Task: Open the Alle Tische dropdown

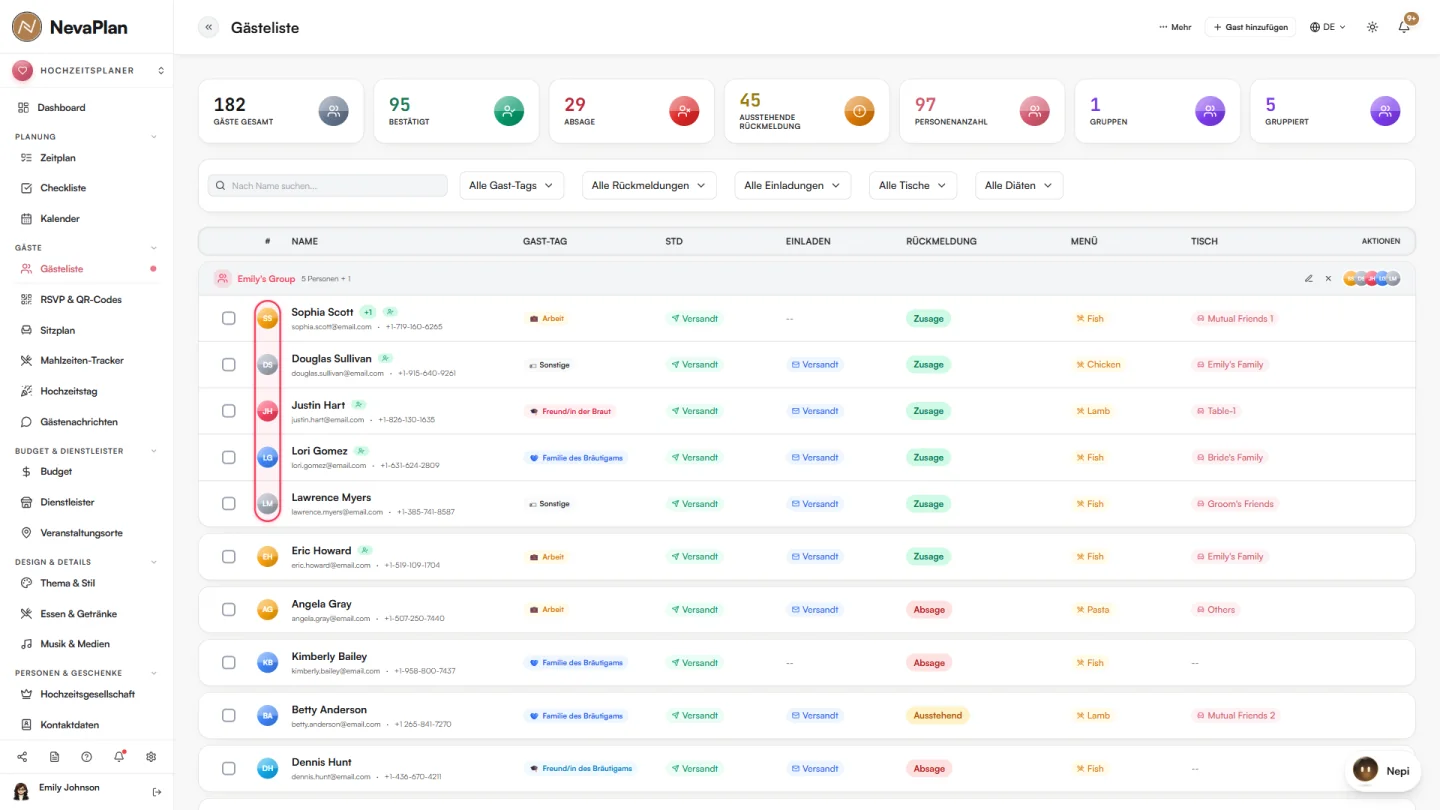Action: (x=913, y=185)
